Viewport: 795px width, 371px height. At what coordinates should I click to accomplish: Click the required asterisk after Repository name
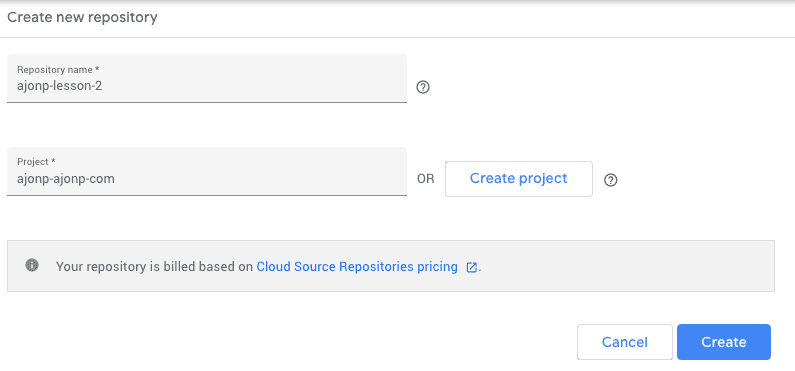point(97,69)
